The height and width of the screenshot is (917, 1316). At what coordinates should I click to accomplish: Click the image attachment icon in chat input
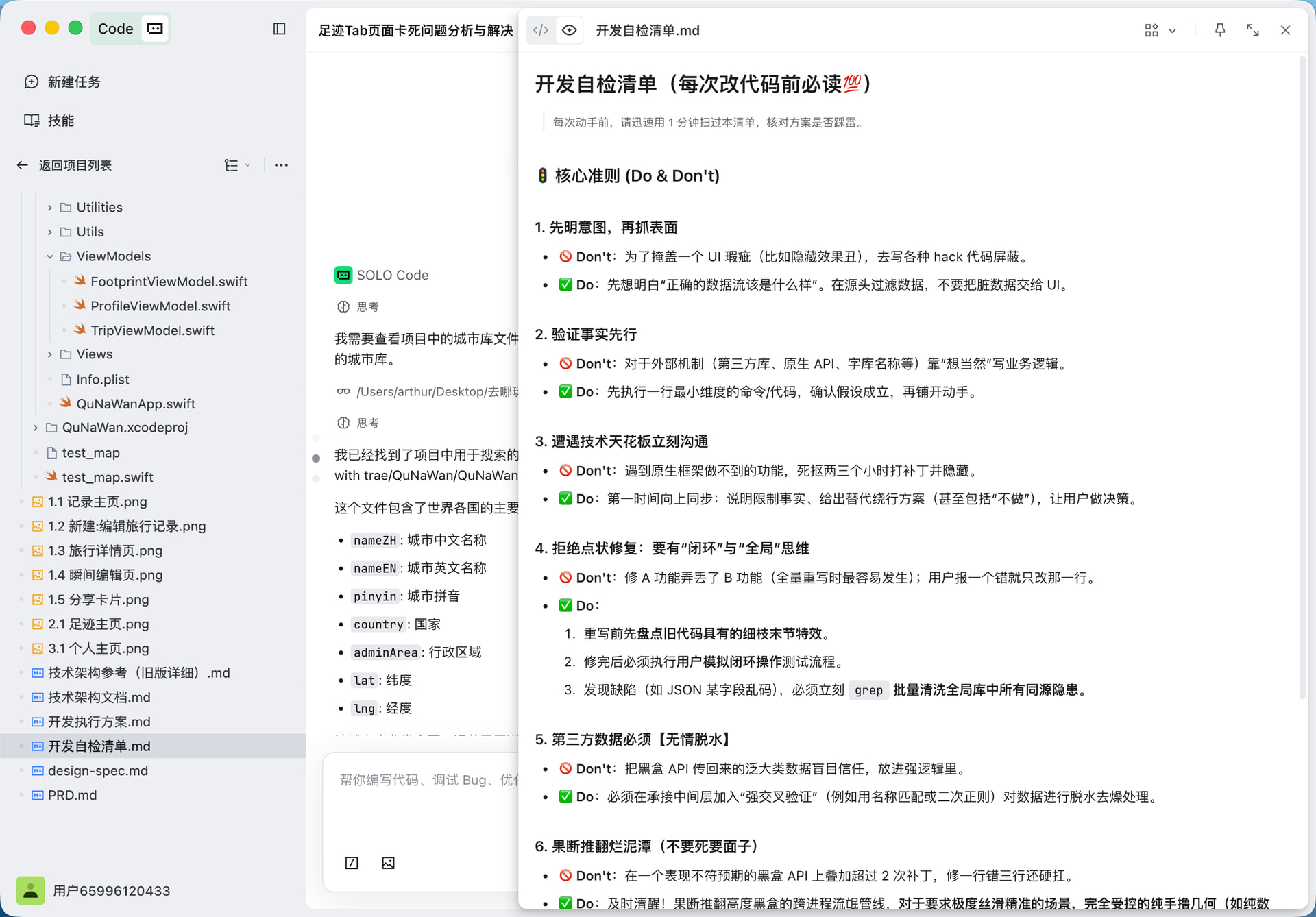click(388, 863)
